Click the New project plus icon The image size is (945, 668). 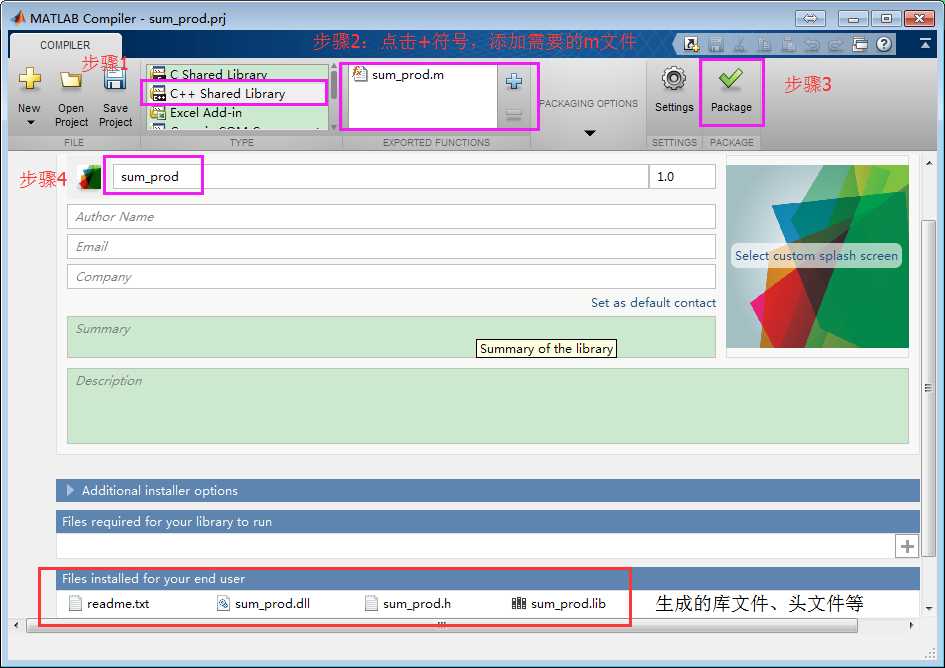tap(29, 79)
